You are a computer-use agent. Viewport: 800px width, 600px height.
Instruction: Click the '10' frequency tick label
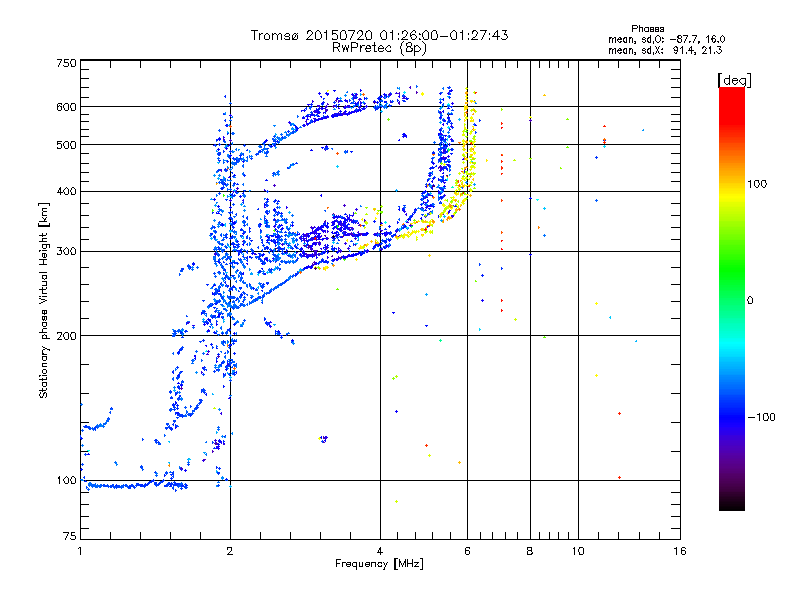tap(578, 551)
